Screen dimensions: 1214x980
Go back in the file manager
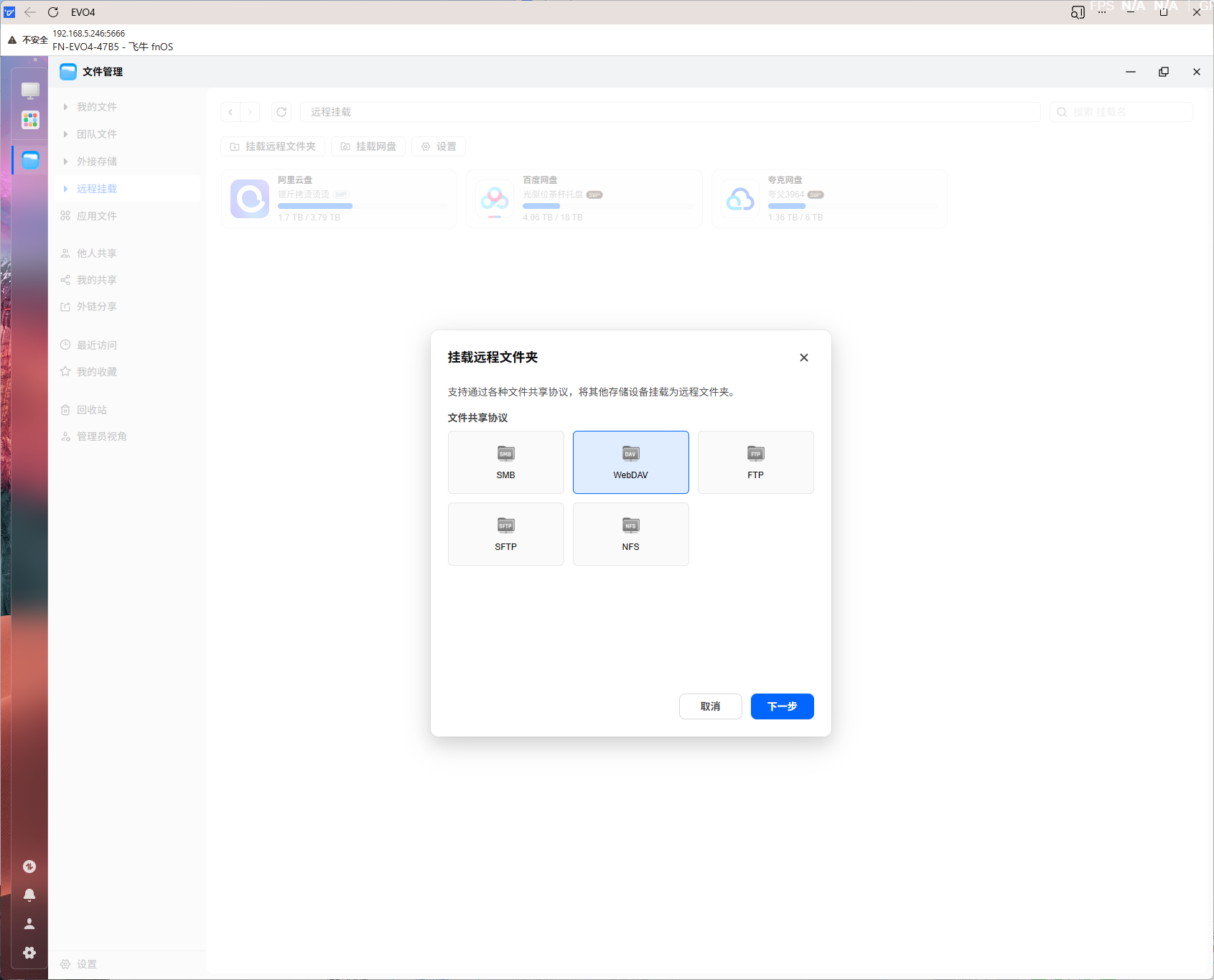pyautogui.click(x=230, y=112)
